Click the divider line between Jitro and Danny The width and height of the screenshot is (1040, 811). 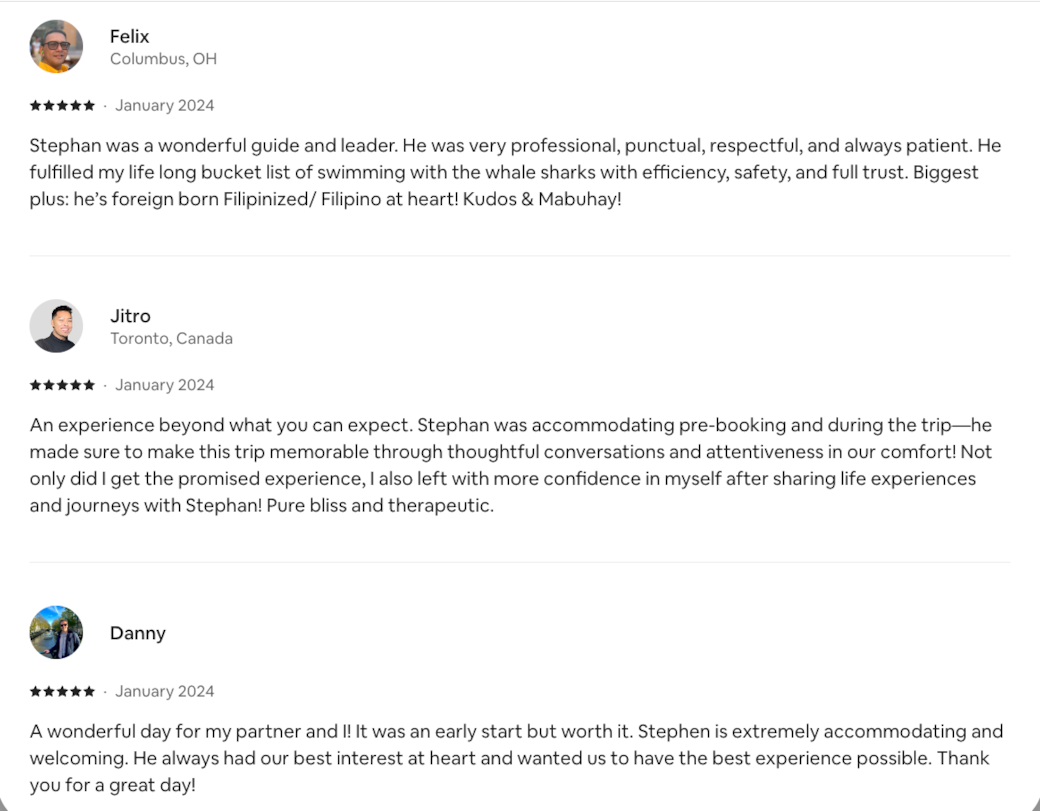(520, 562)
